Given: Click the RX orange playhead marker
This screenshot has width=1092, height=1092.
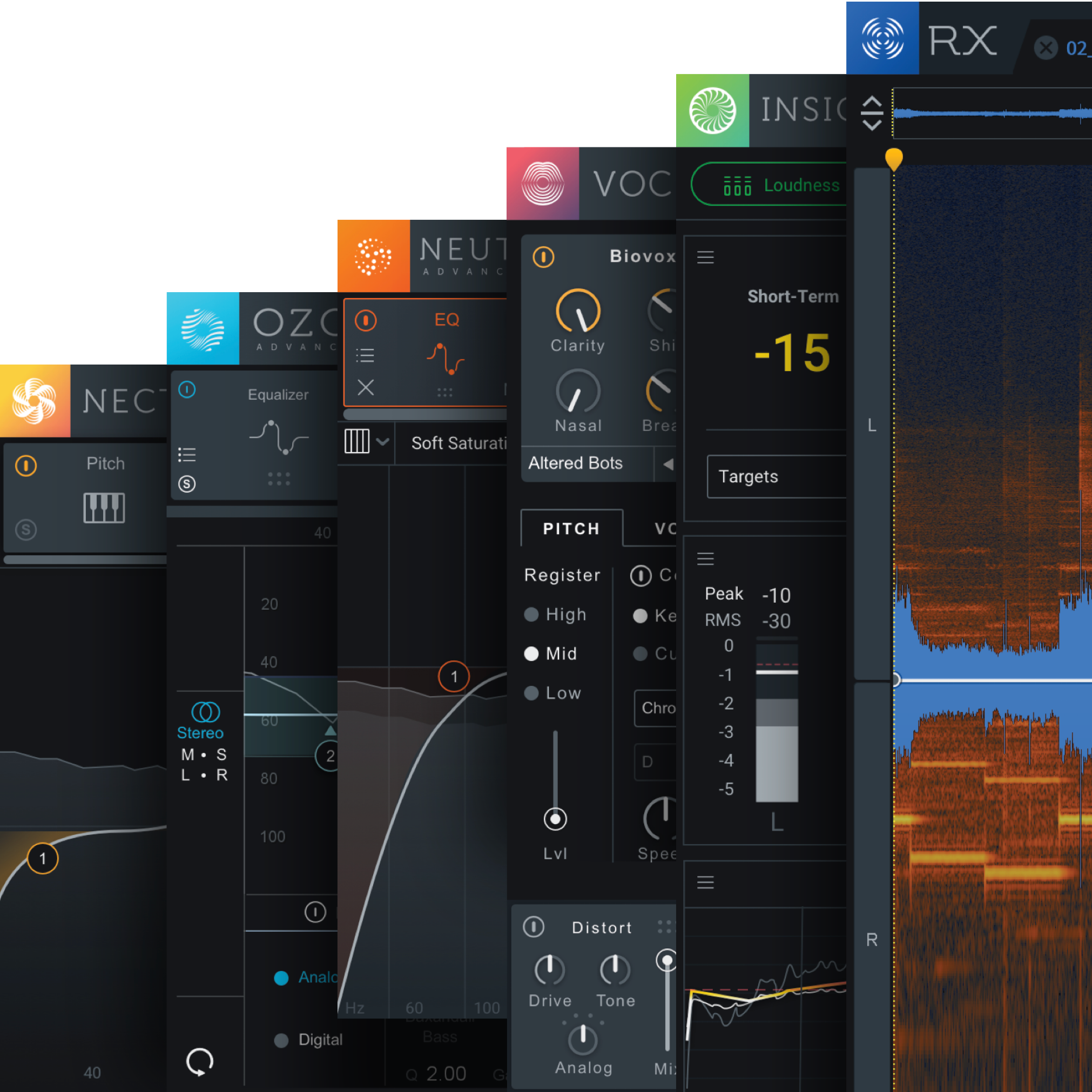Looking at the screenshot, I should point(894,159).
